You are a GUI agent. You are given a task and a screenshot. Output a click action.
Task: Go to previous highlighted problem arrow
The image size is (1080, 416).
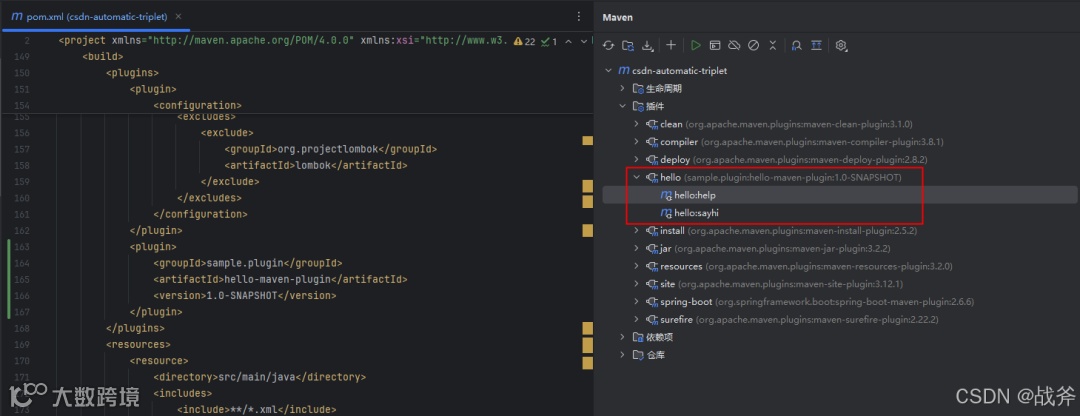(x=568, y=41)
